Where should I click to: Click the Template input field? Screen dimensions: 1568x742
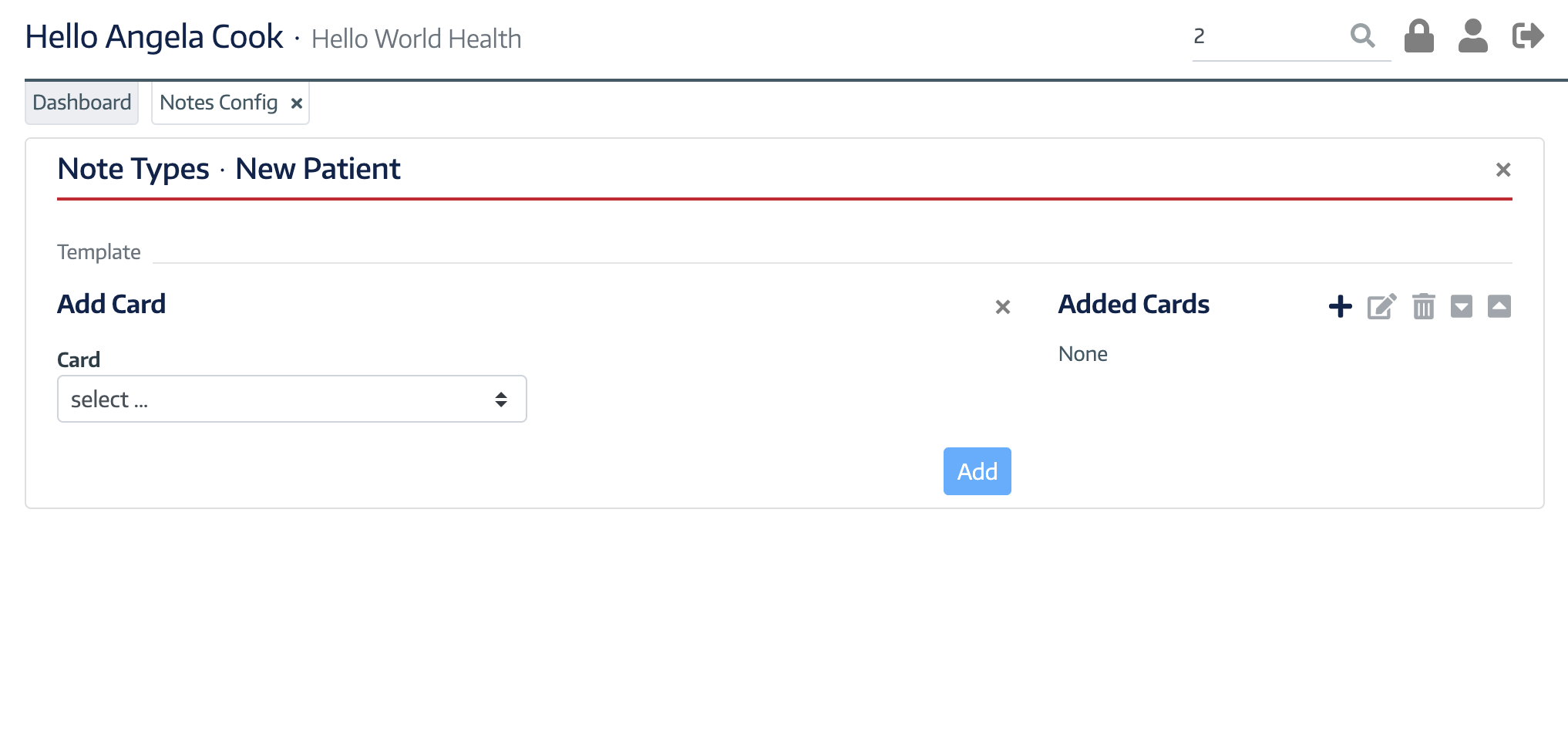pos(832,251)
